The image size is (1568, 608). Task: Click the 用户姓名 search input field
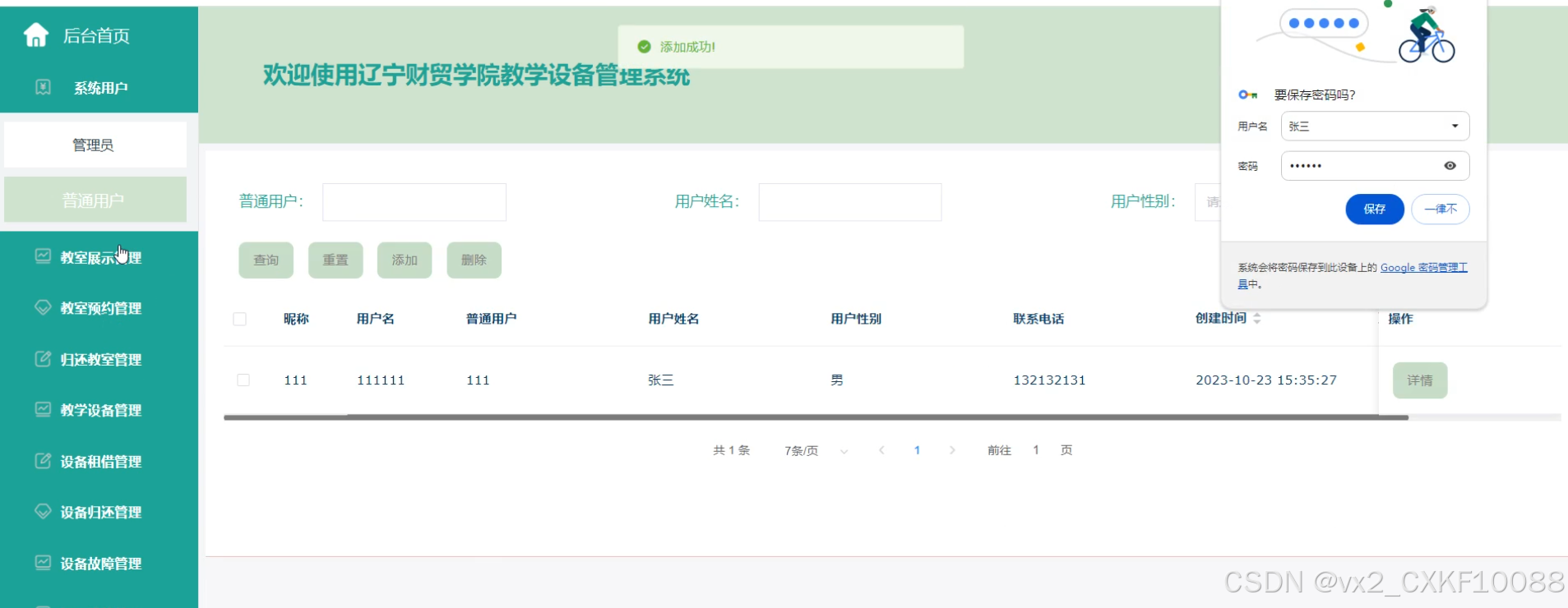click(850, 202)
